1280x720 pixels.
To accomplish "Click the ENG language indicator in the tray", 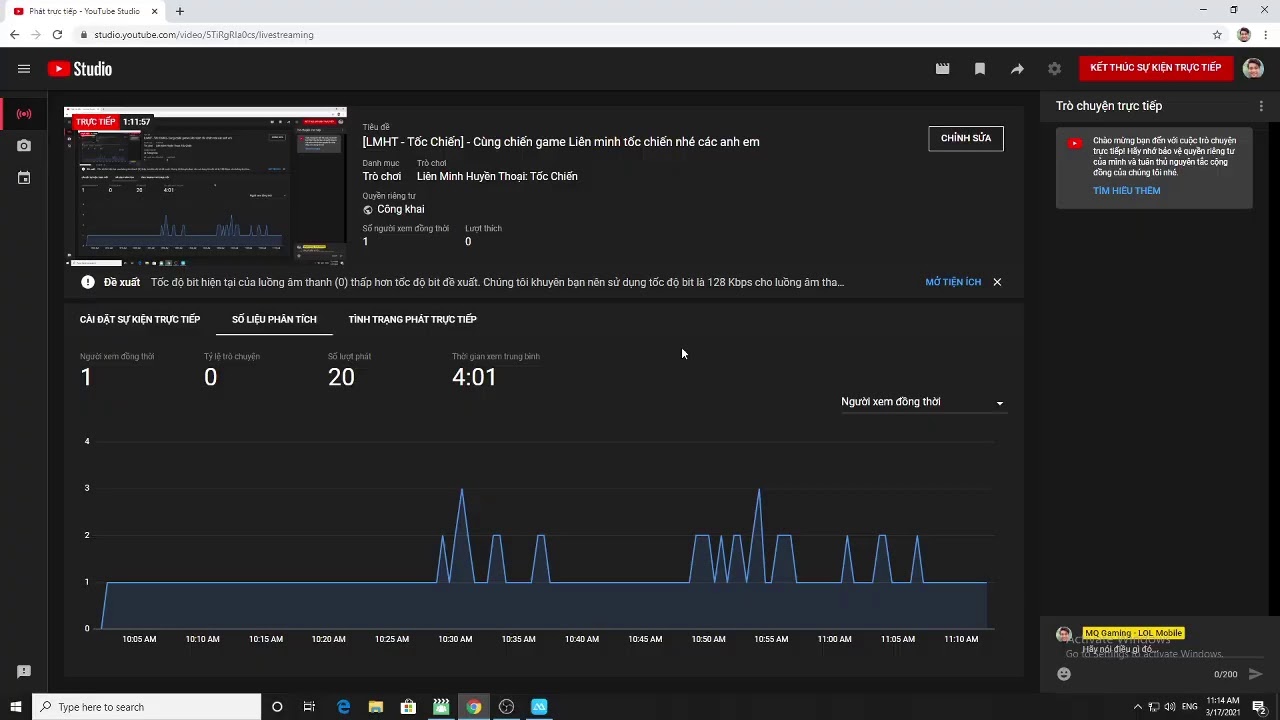I will click(x=1190, y=707).
